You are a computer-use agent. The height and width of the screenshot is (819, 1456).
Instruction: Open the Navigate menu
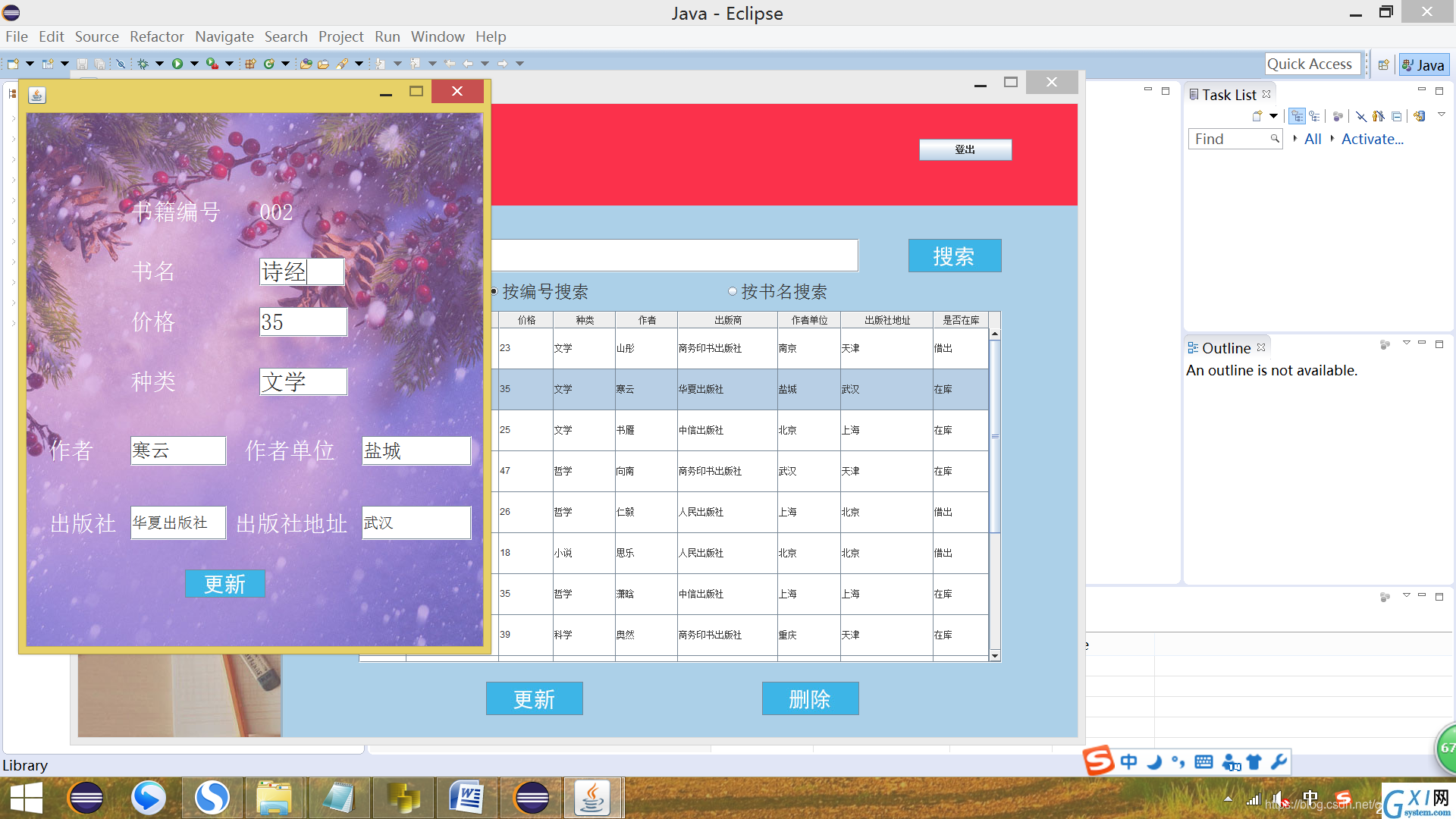(x=224, y=37)
